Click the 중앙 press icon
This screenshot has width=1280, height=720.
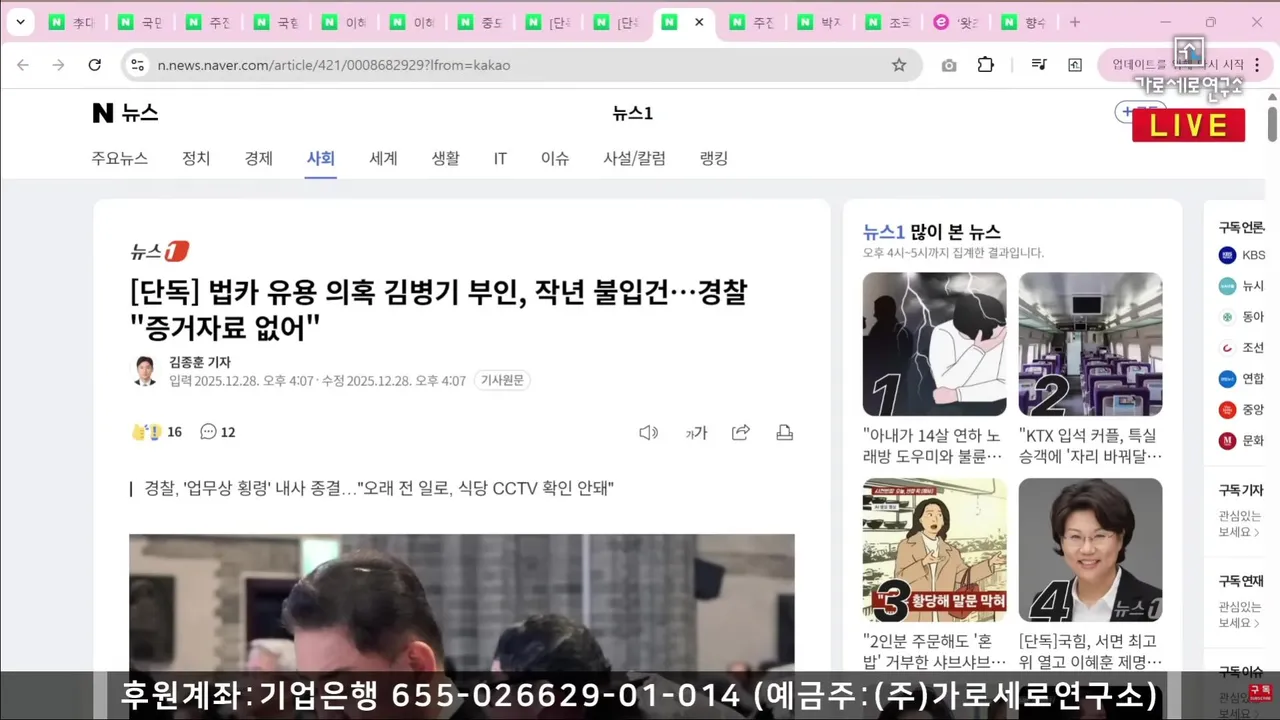pos(1227,409)
